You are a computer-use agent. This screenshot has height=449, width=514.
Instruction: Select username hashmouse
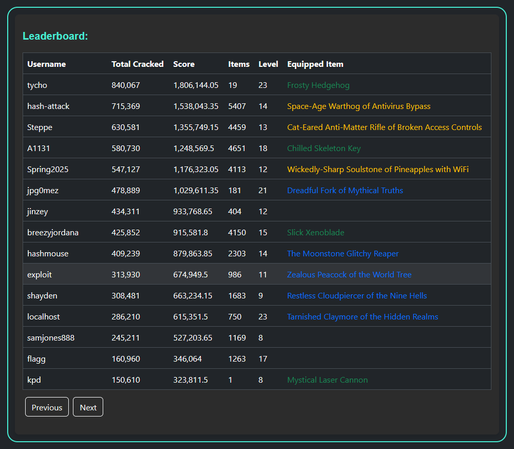(47, 254)
